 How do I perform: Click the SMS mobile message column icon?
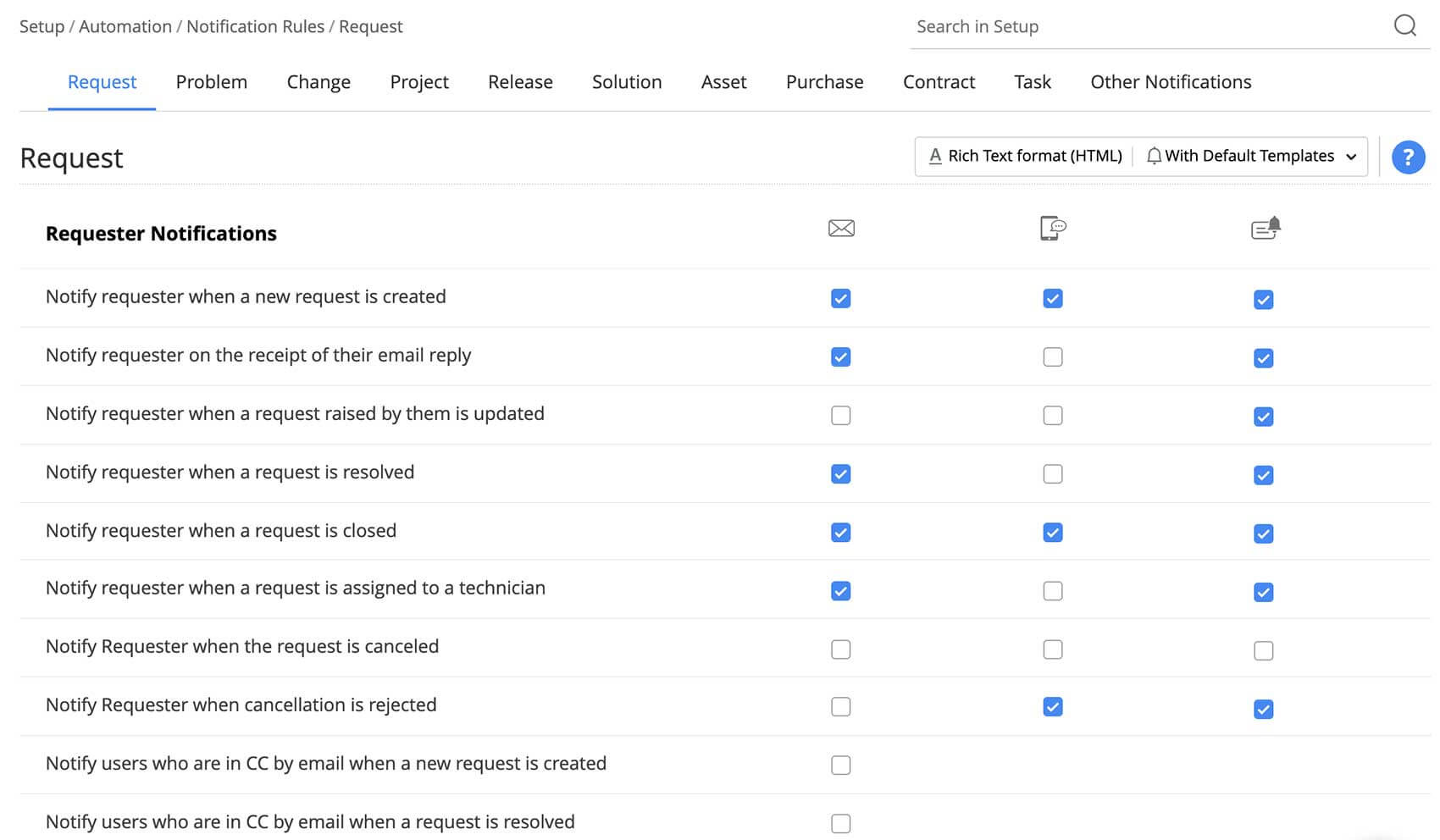[1052, 229]
